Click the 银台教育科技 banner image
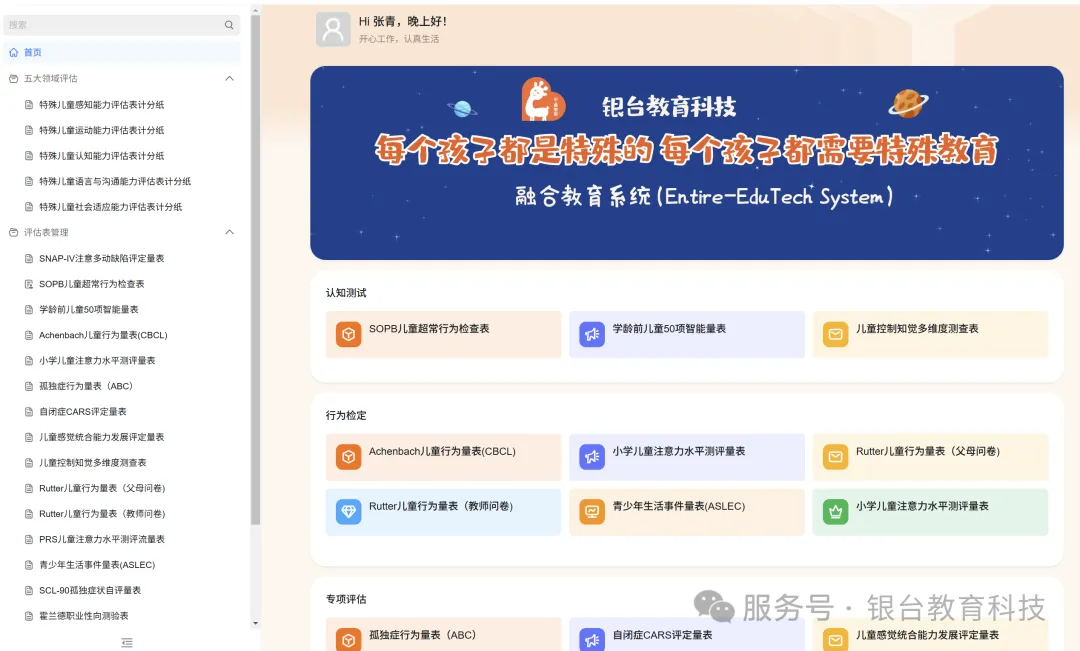Viewport: 1080px width, 651px height. click(687, 163)
